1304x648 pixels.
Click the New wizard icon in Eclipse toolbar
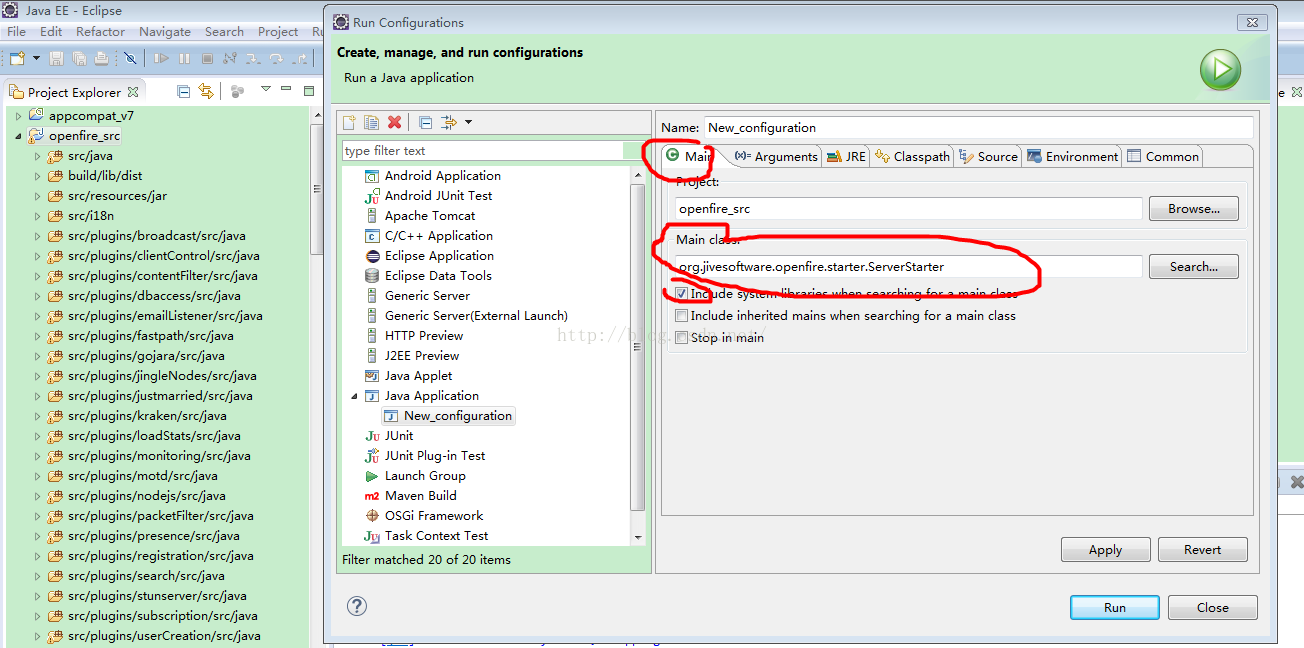coord(17,60)
